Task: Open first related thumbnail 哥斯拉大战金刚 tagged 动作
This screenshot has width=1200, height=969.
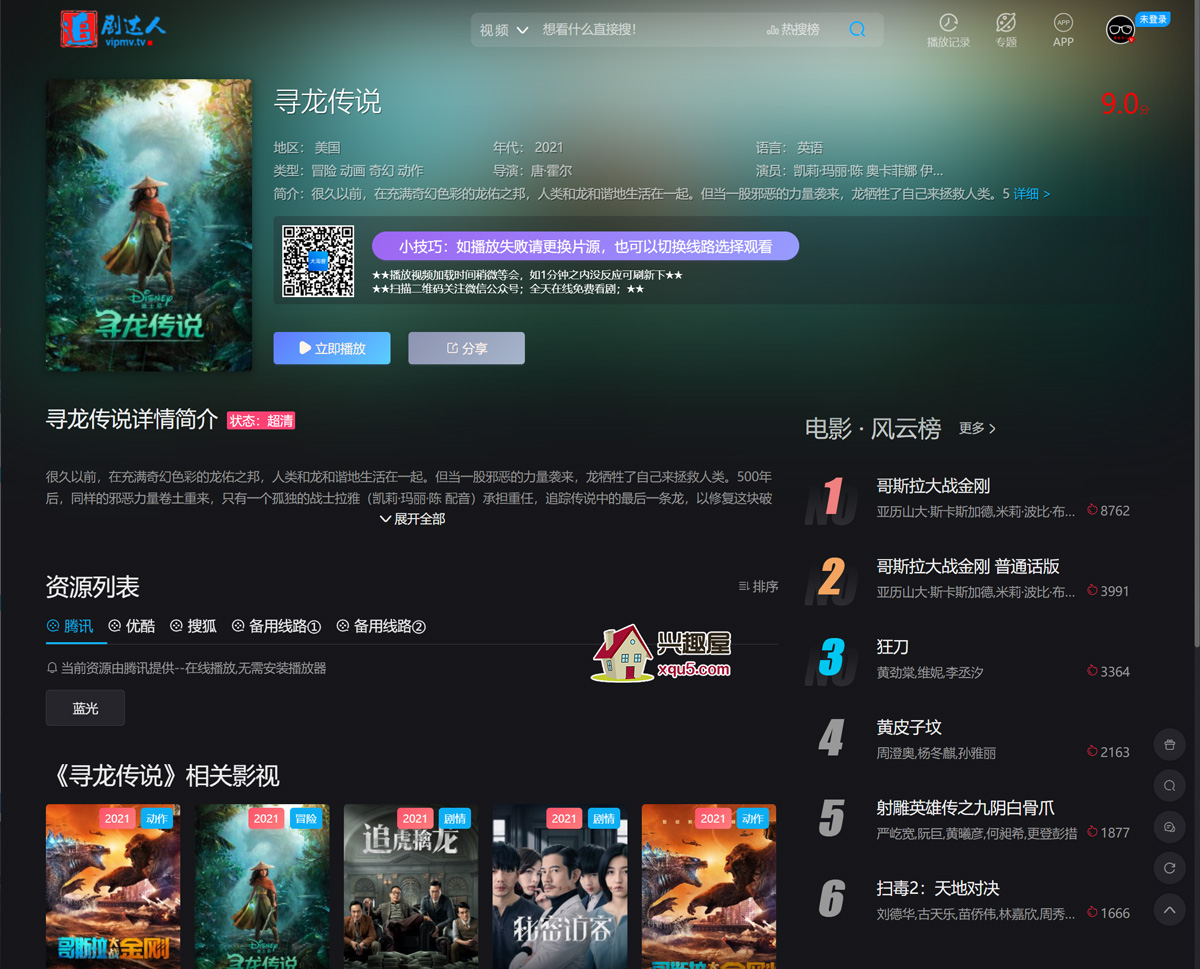Action: pyautogui.click(x=113, y=886)
